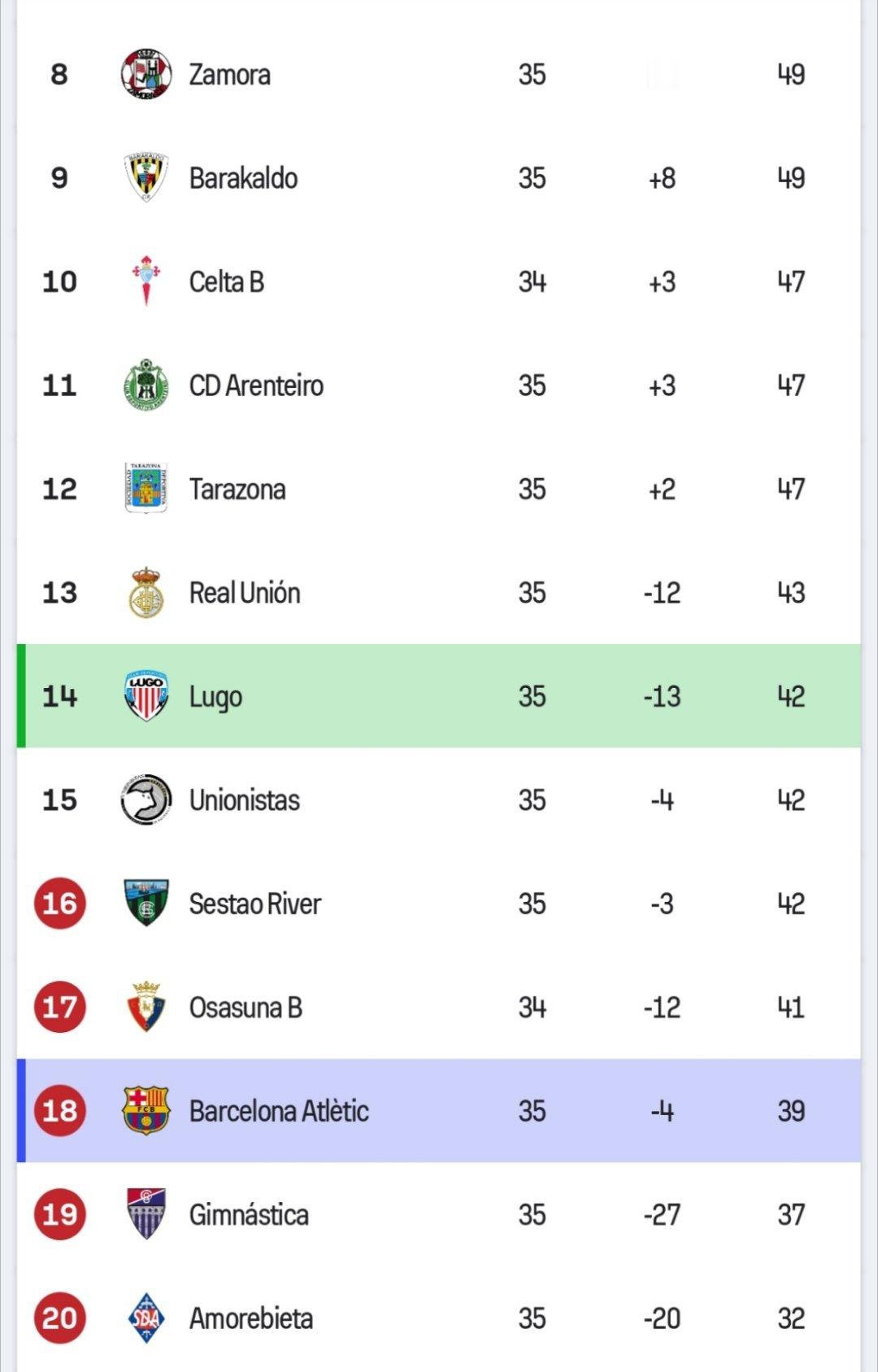This screenshot has height=1372, width=878.
Task: Select the Amorebieta SDA diamond logo
Action: pyautogui.click(x=146, y=1318)
